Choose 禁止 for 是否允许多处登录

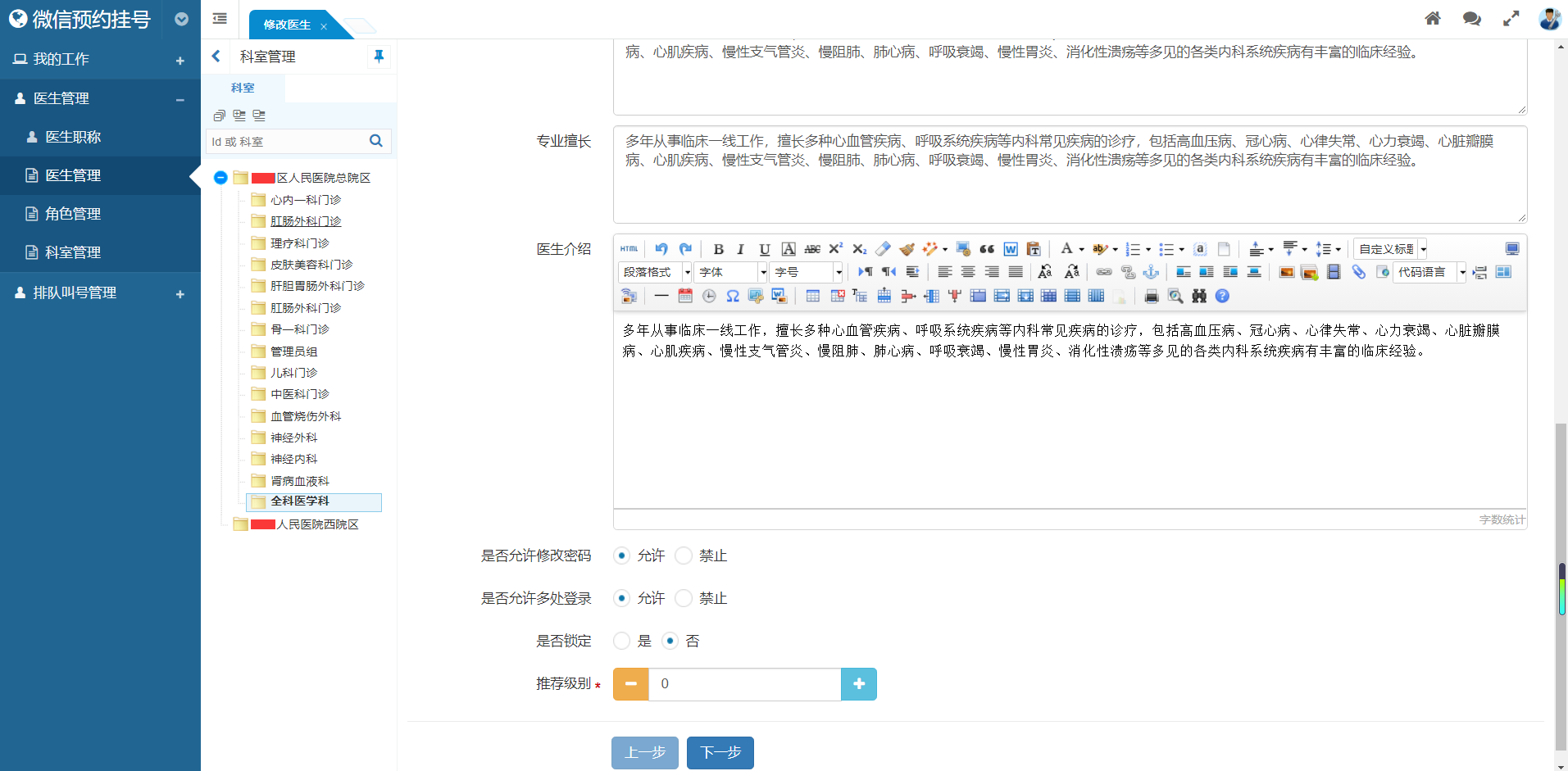pos(682,598)
